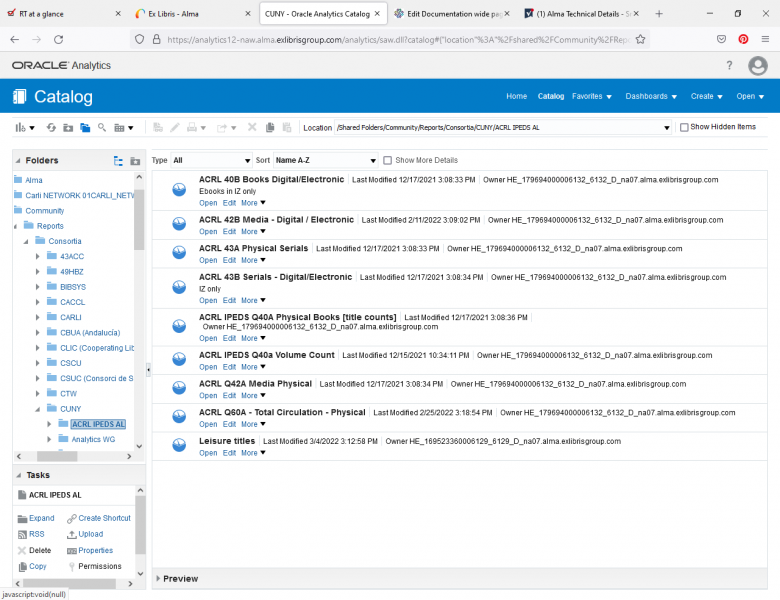This screenshot has width=780, height=600.
Task: Open More menu for Leisure titles
Action: 253,453
